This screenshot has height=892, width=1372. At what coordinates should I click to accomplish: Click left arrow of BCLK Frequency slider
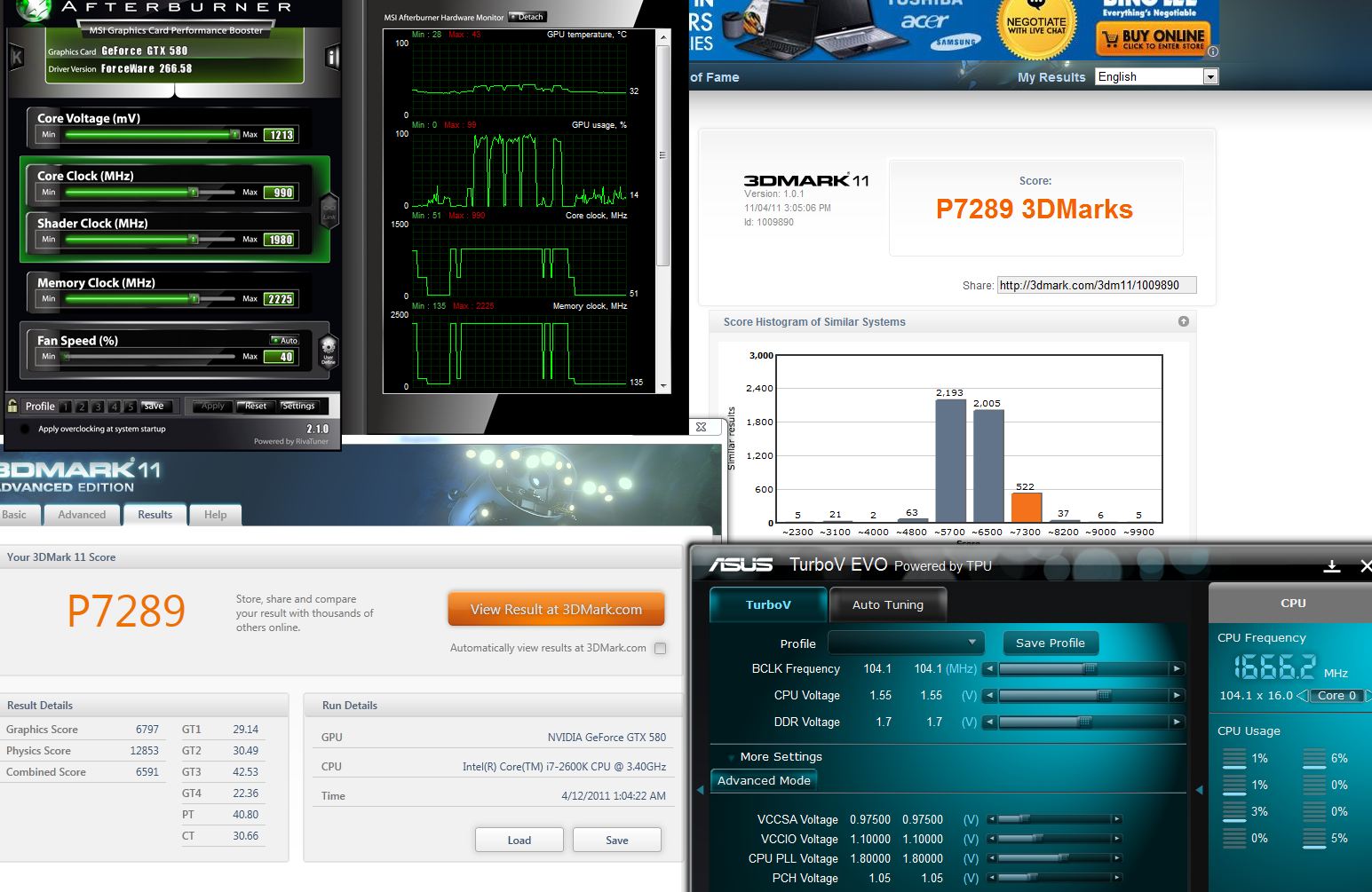point(989,669)
